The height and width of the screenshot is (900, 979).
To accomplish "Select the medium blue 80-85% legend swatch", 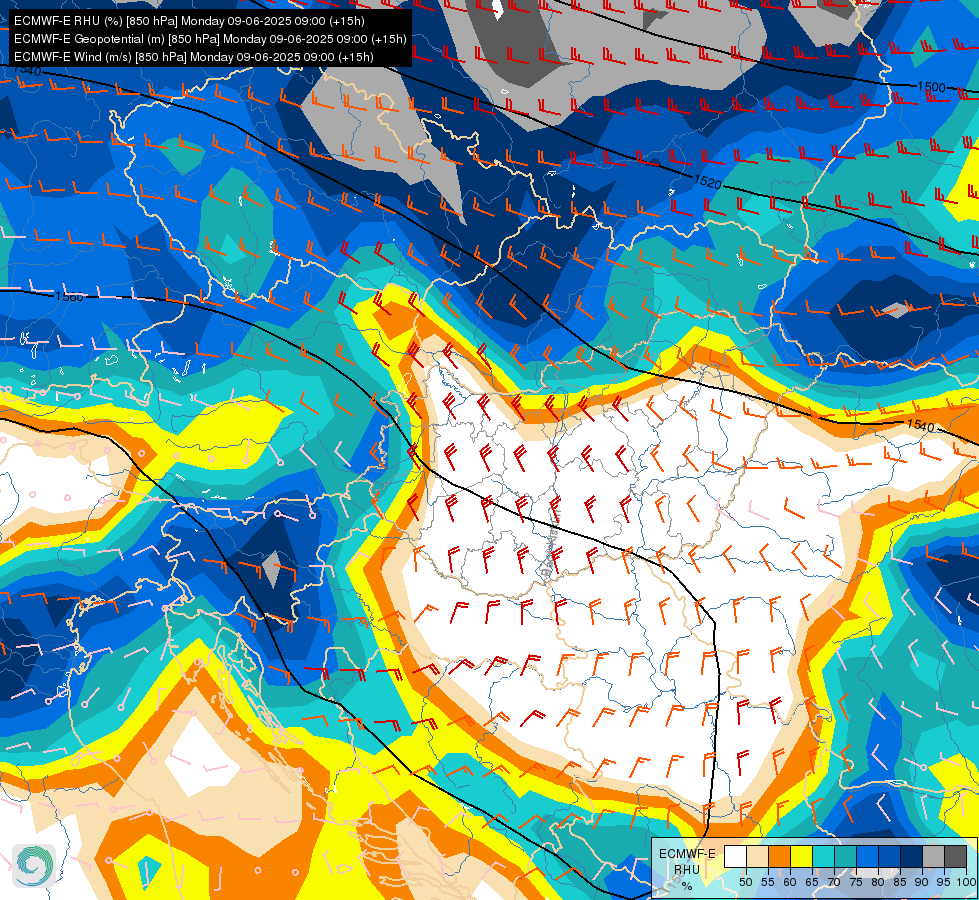I will [x=890, y=857].
